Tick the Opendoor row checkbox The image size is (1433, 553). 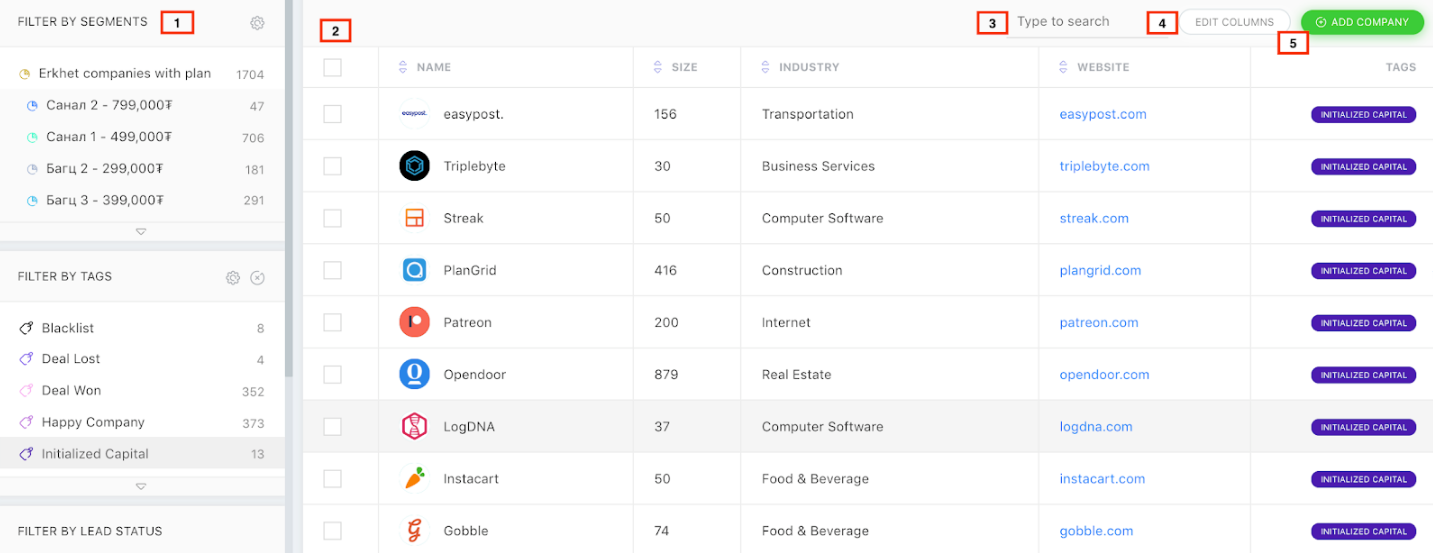pyautogui.click(x=333, y=374)
